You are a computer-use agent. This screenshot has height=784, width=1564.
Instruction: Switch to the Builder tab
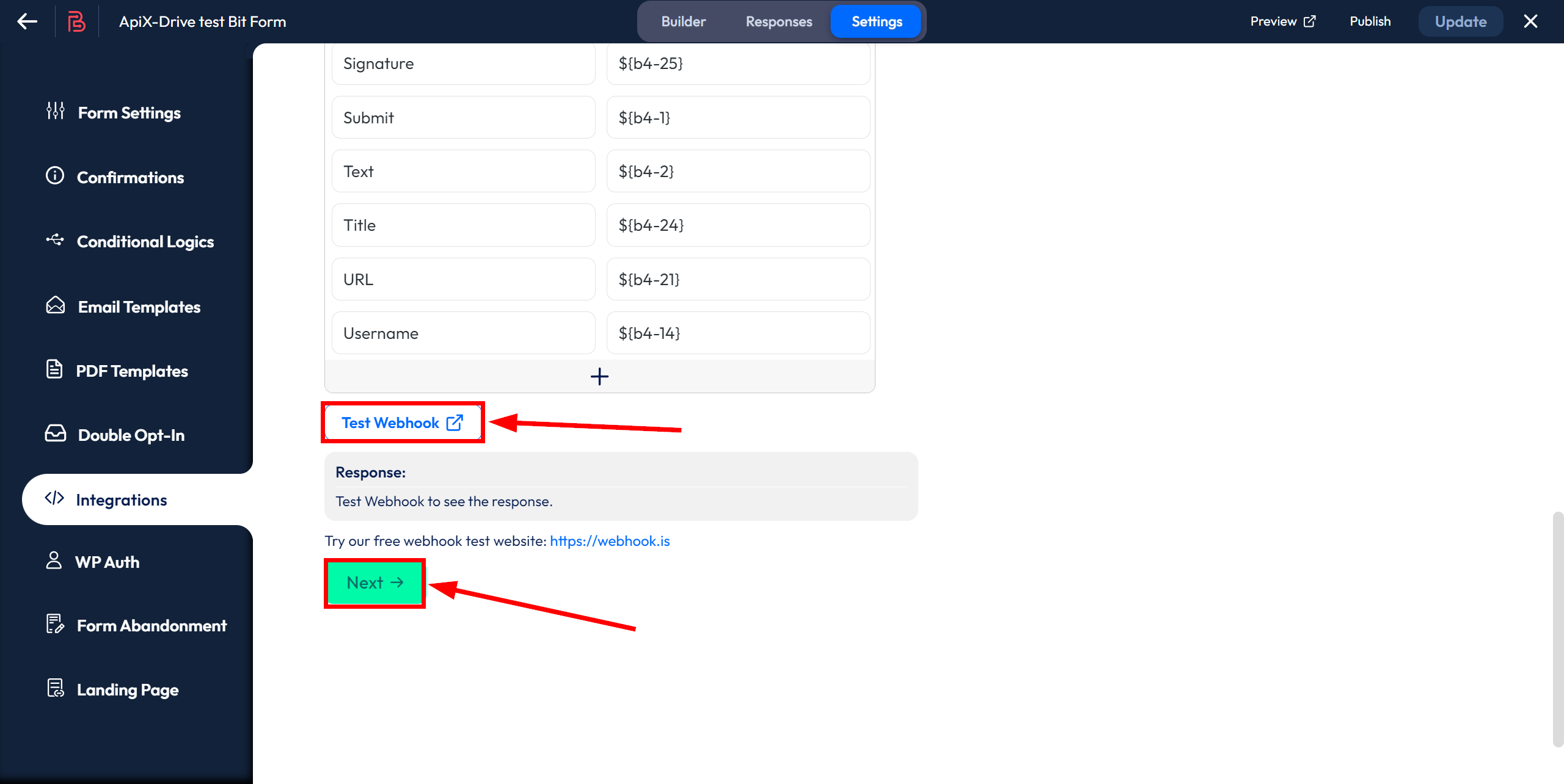point(683,22)
